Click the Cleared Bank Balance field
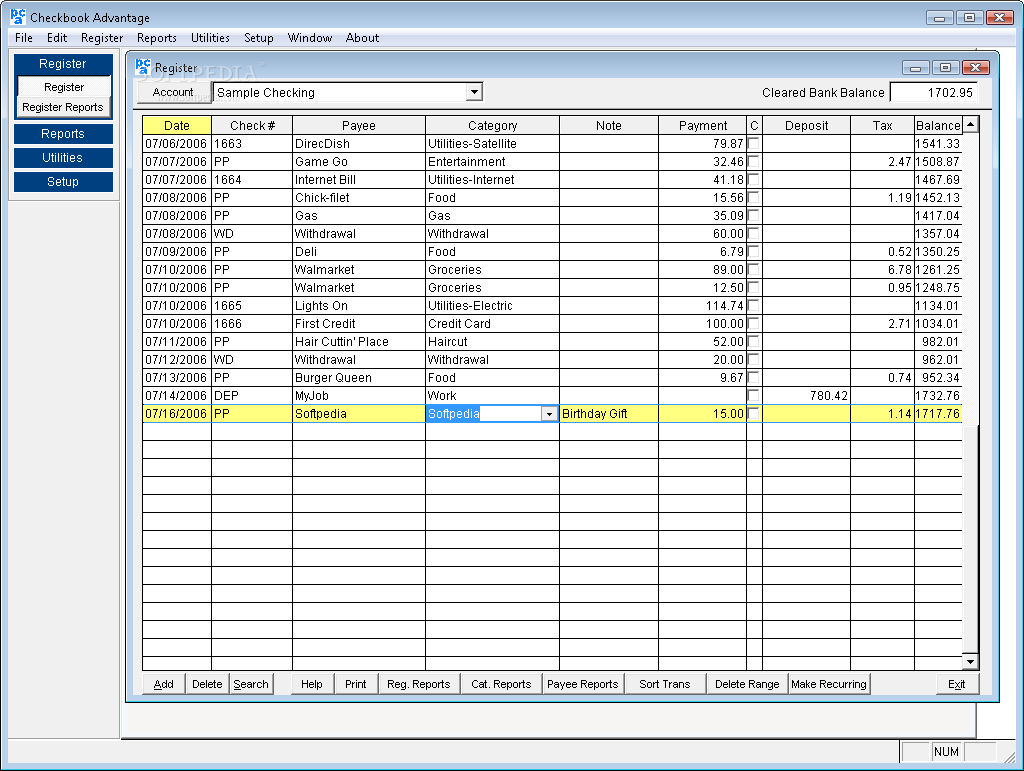Image resolution: width=1024 pixels, height=771 pixels. [x=934, y=92]
